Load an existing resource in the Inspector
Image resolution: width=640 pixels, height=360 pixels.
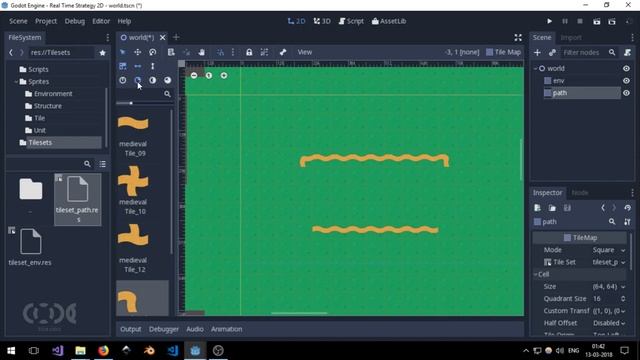pos(552,208)
